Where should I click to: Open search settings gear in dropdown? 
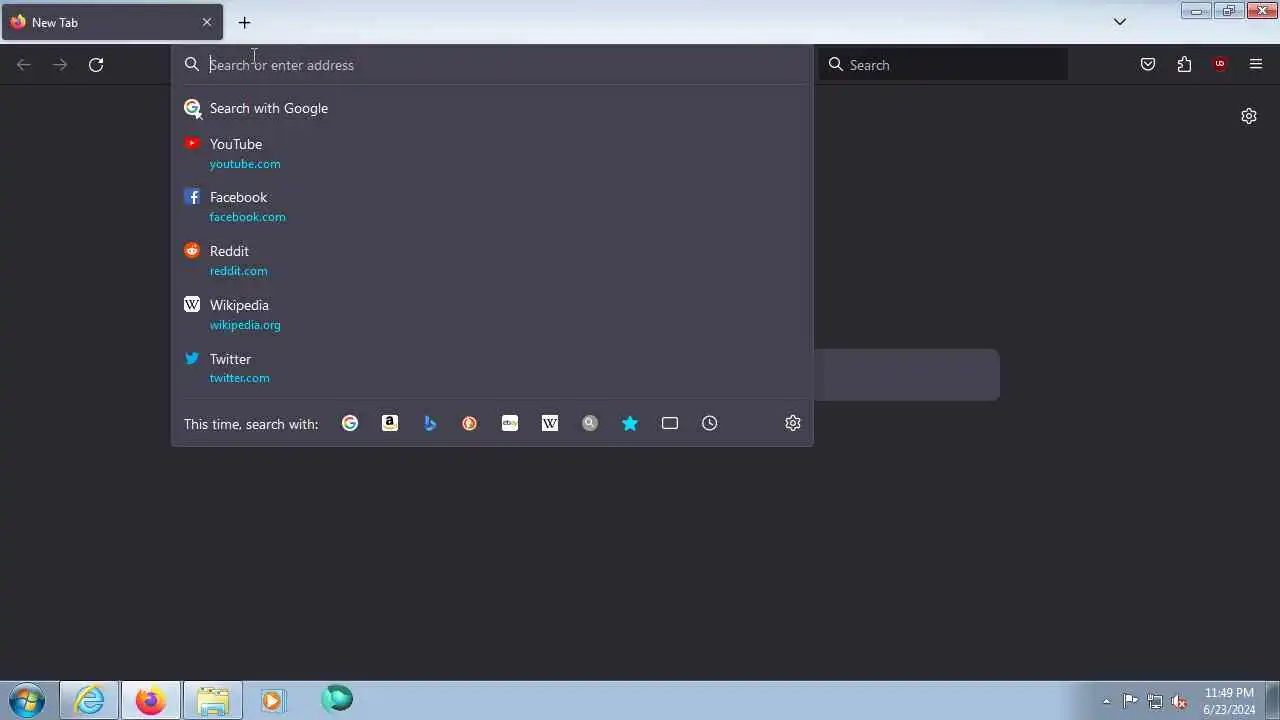793,423
